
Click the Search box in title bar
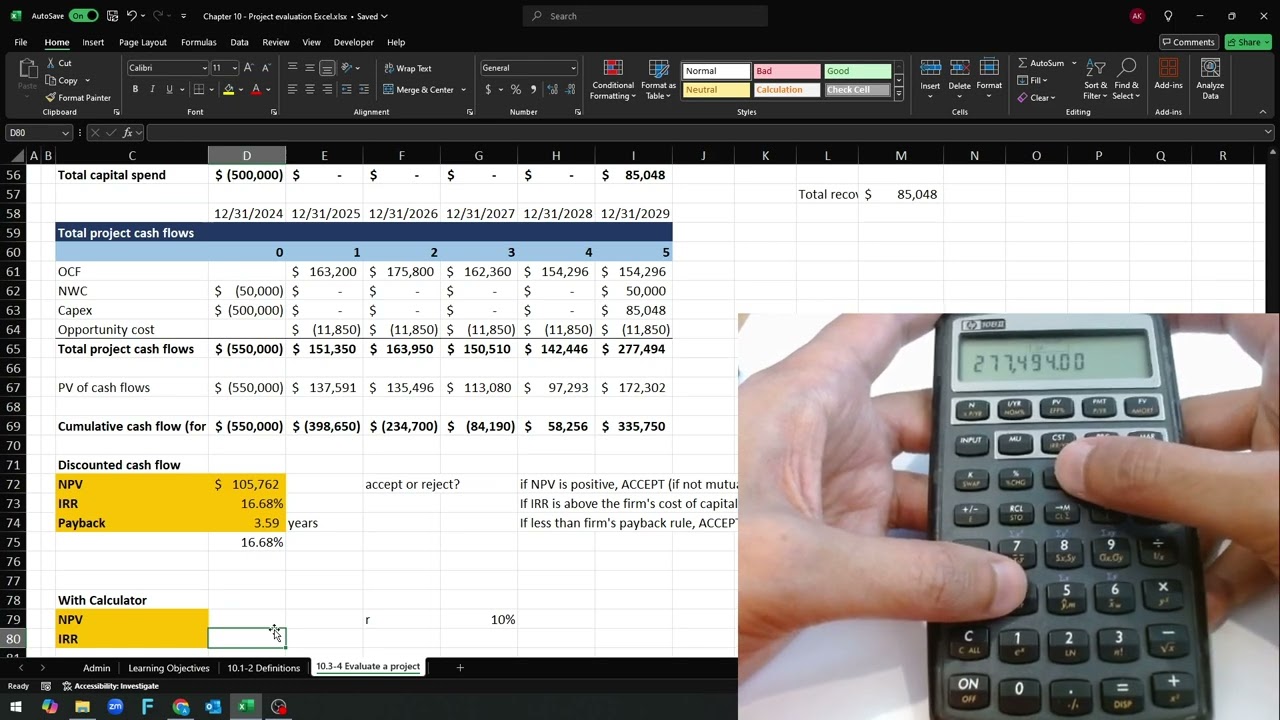click(x=645, y=16)
